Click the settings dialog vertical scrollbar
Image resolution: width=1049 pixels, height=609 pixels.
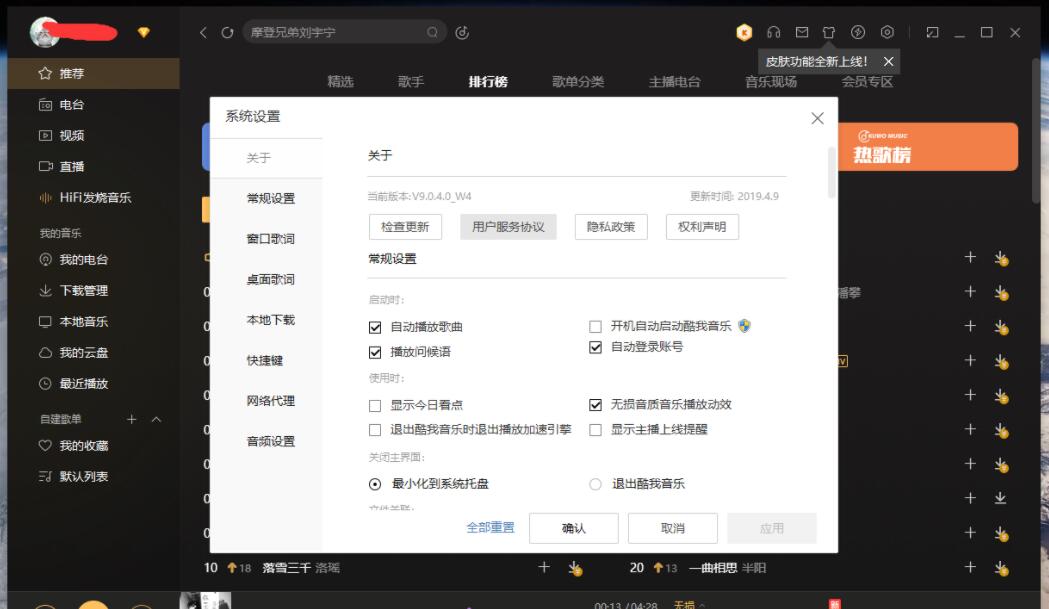point(832,173)
